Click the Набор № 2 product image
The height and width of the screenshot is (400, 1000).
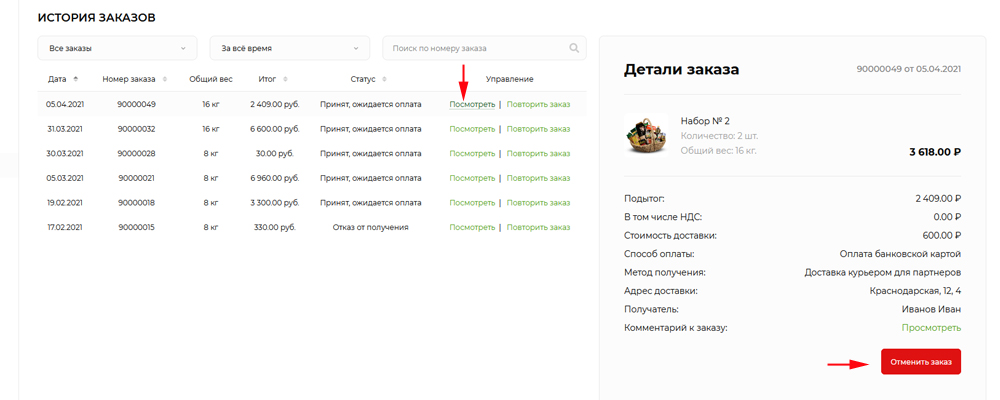pos(645,135)
